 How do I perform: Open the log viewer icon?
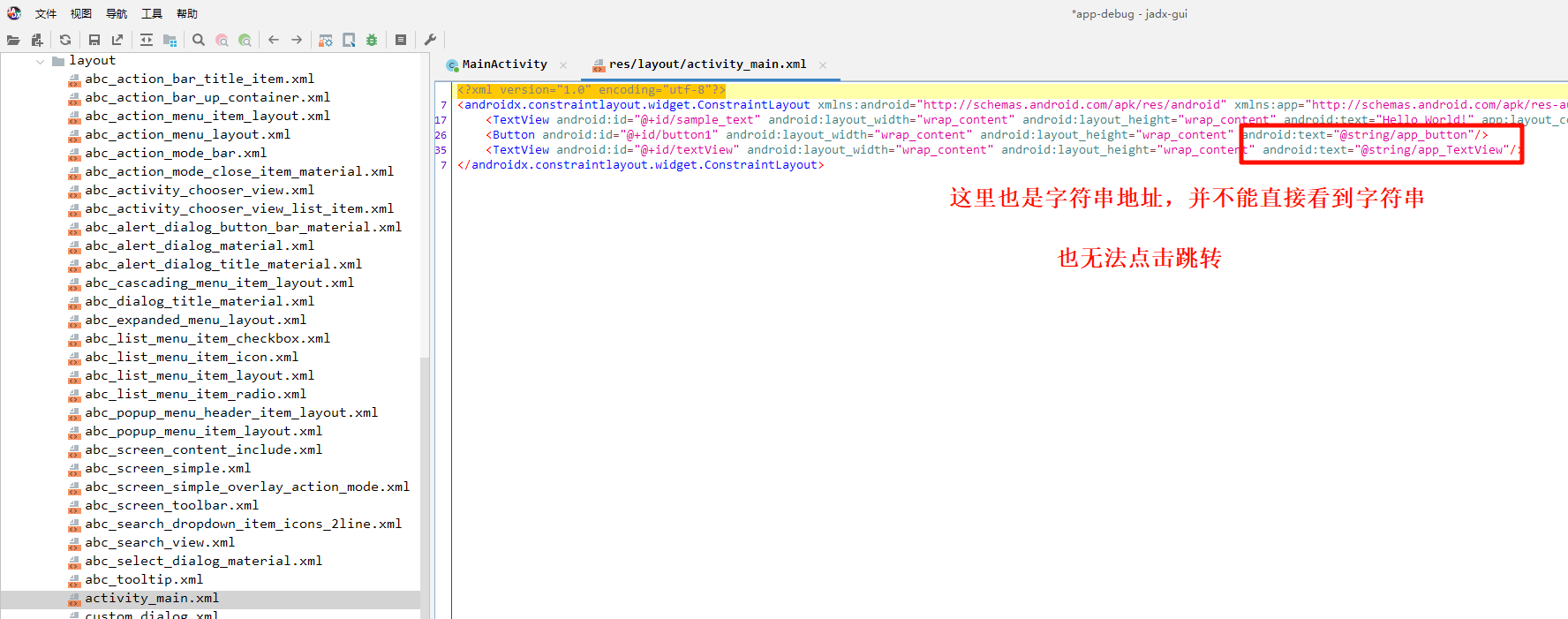[x=401, y=40]
